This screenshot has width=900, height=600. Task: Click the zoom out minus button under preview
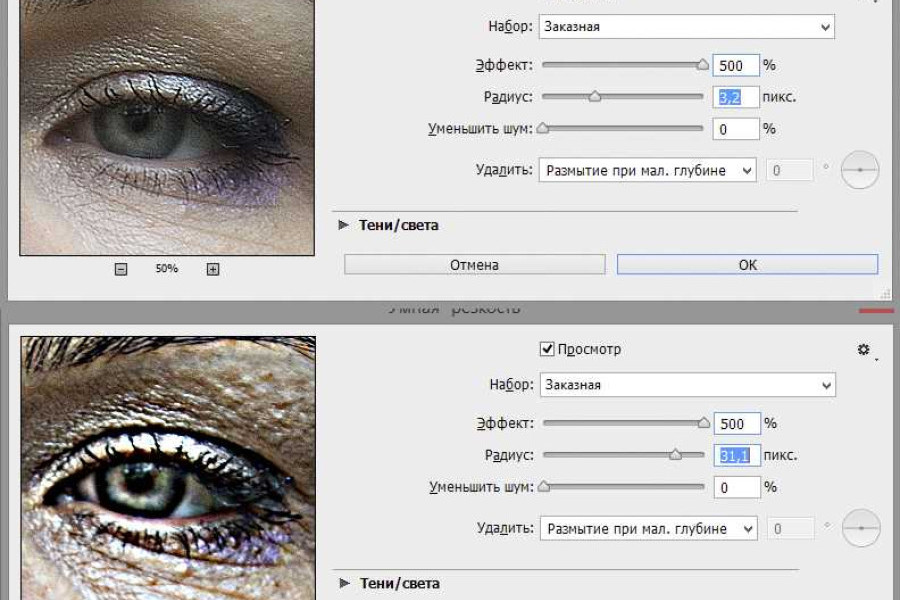[121, 269]
